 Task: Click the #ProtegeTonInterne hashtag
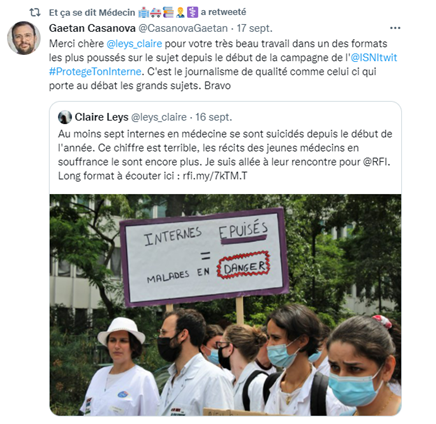[x=95, y=72]
